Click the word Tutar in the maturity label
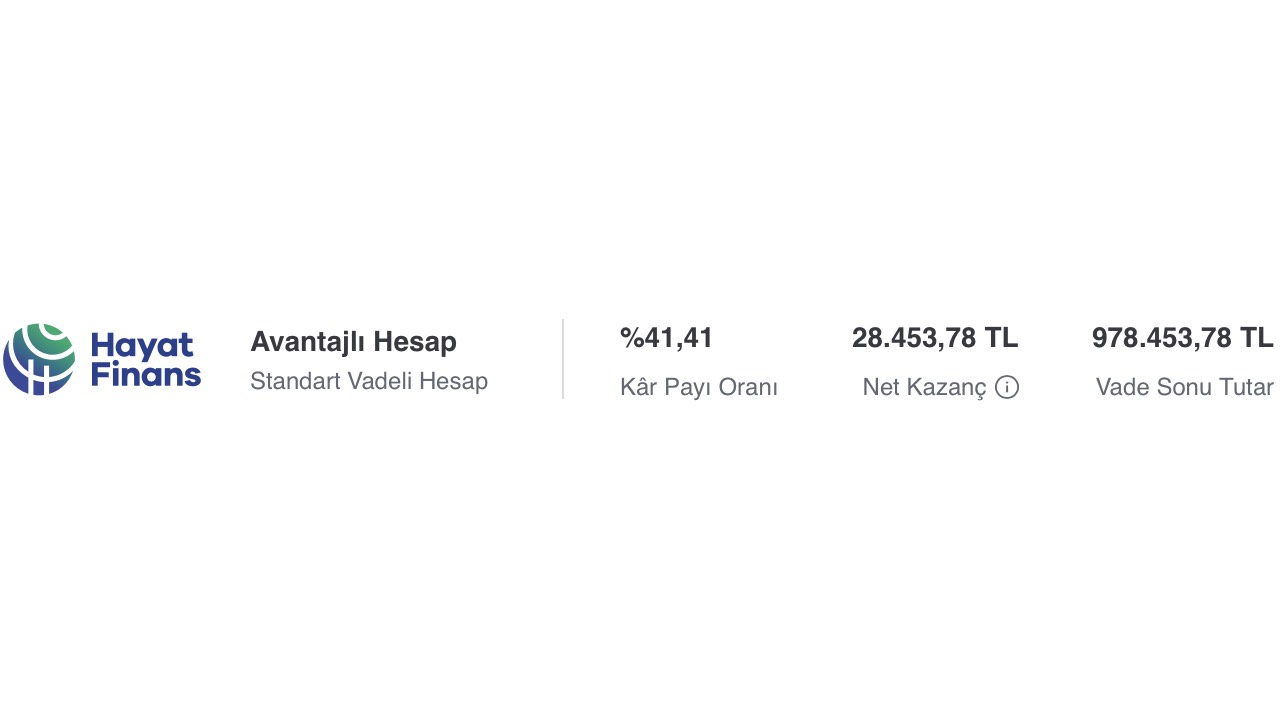 click(x=1246, y=387)
